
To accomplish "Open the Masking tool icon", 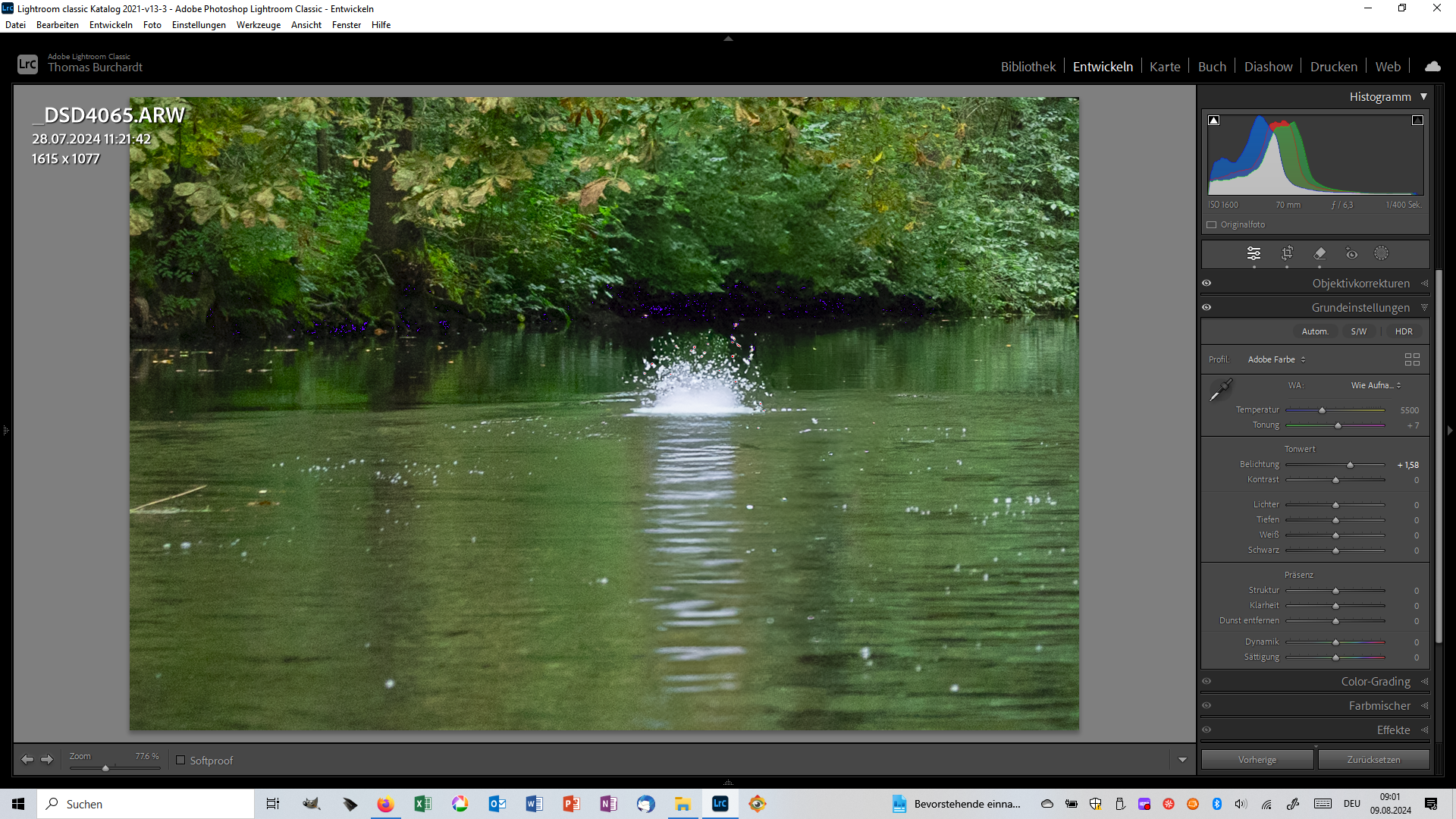I will coord(1382,253).
